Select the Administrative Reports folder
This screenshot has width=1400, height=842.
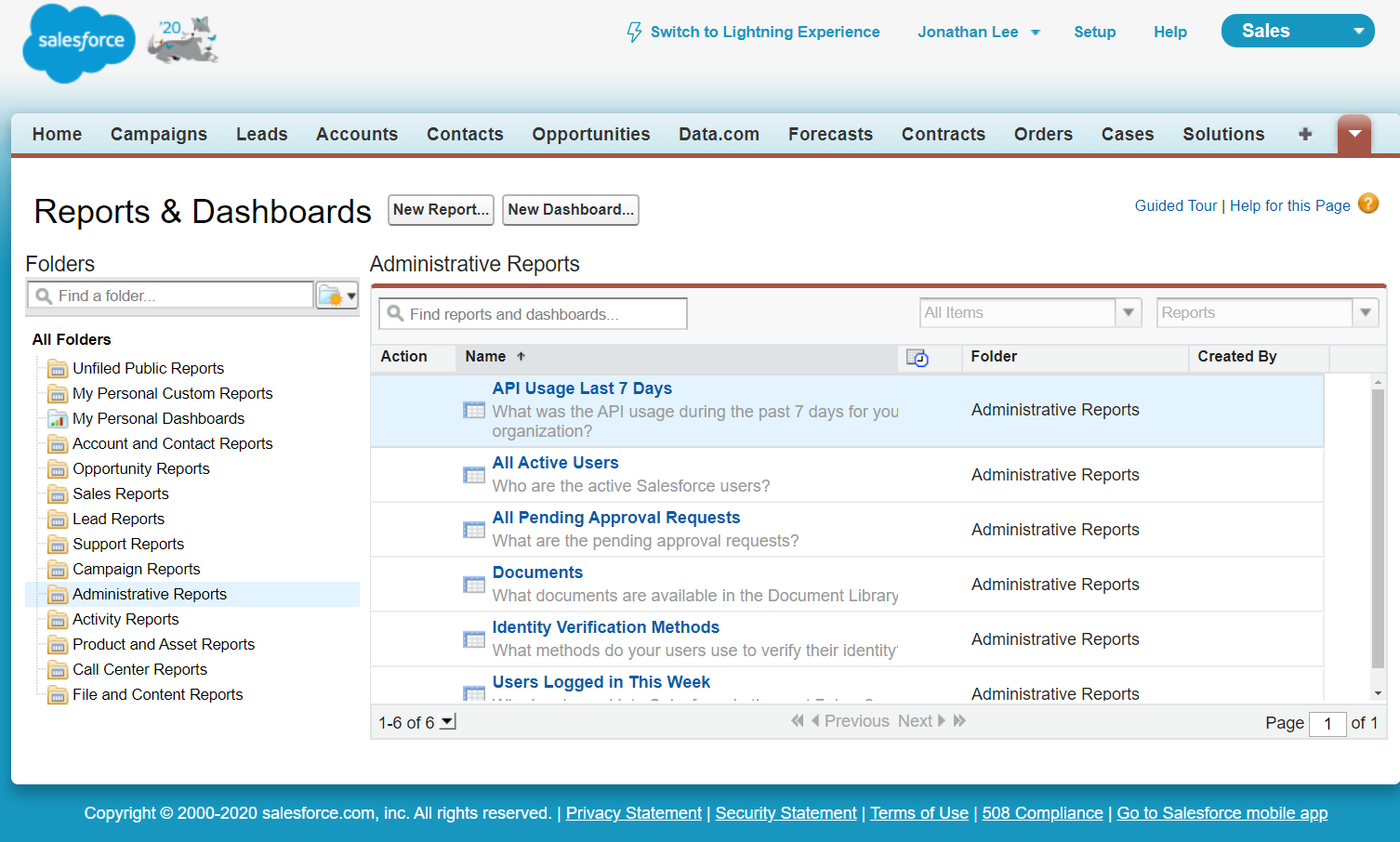click(x=150, y=594)
